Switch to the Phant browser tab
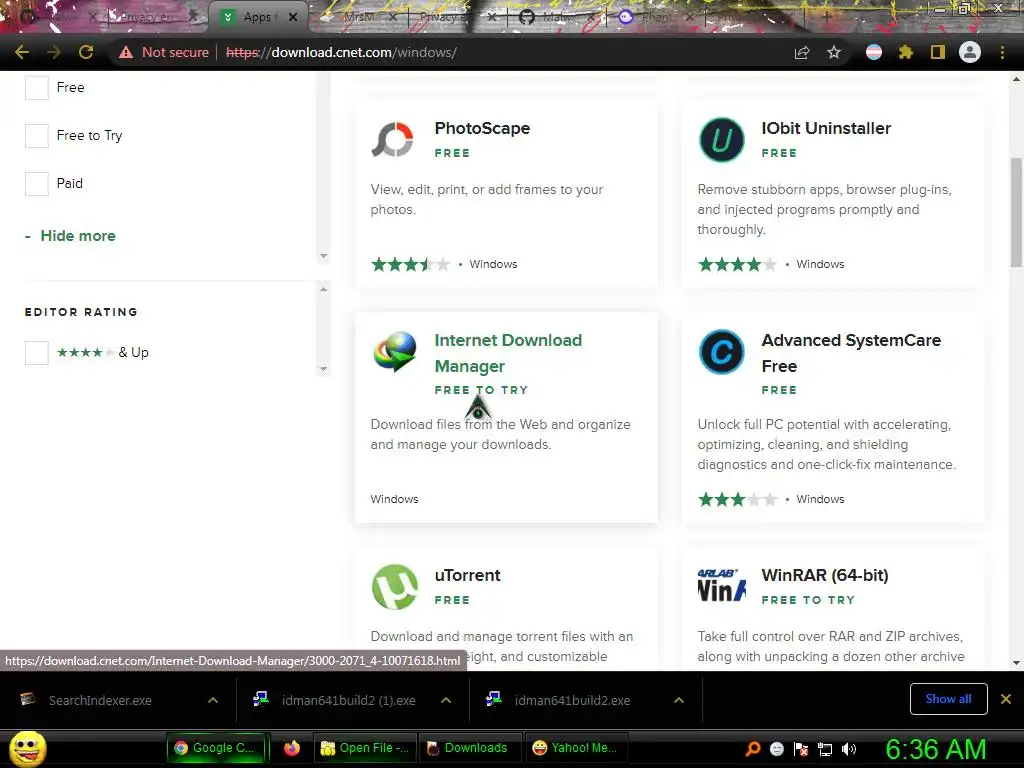The width and height of the screenshot is (1024, 768). coord(655,17)
